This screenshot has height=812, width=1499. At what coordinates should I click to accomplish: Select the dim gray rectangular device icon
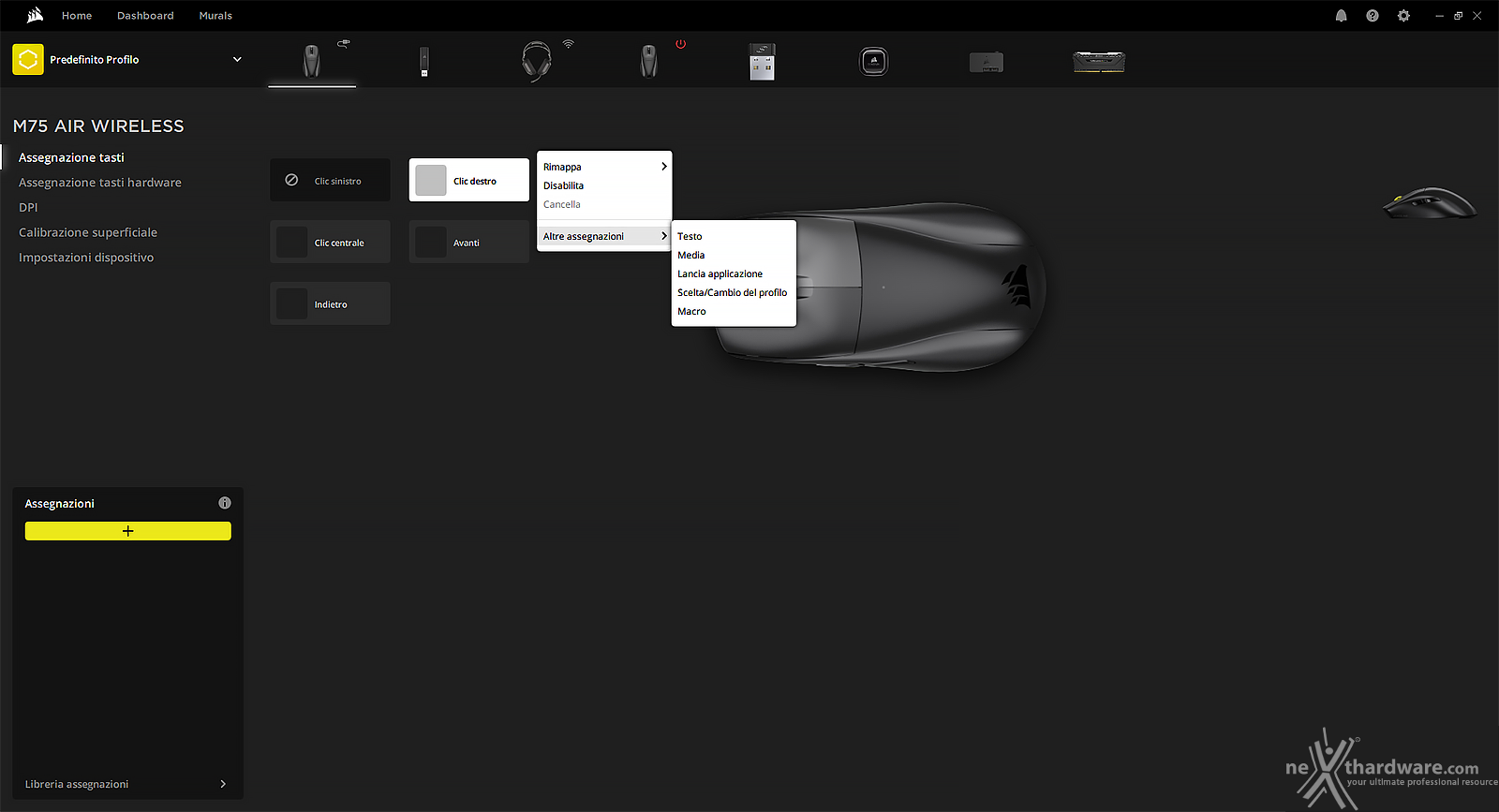pos(987,63)
